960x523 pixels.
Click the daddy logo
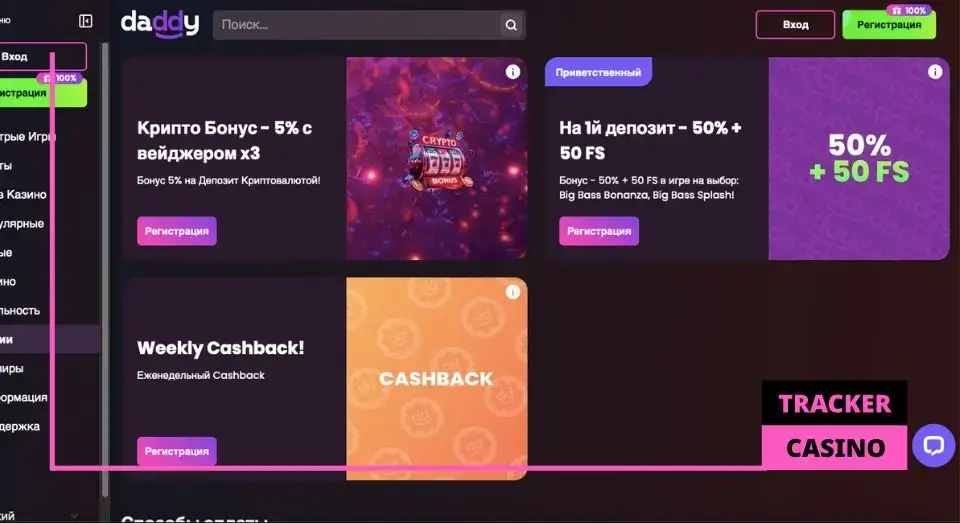(160, 24)
